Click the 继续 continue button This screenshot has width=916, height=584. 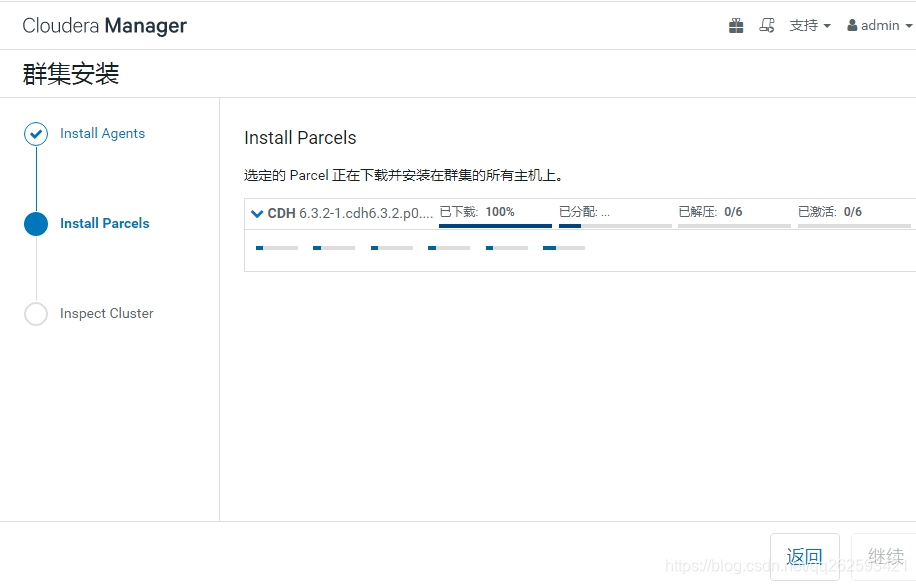pos(884,557)
